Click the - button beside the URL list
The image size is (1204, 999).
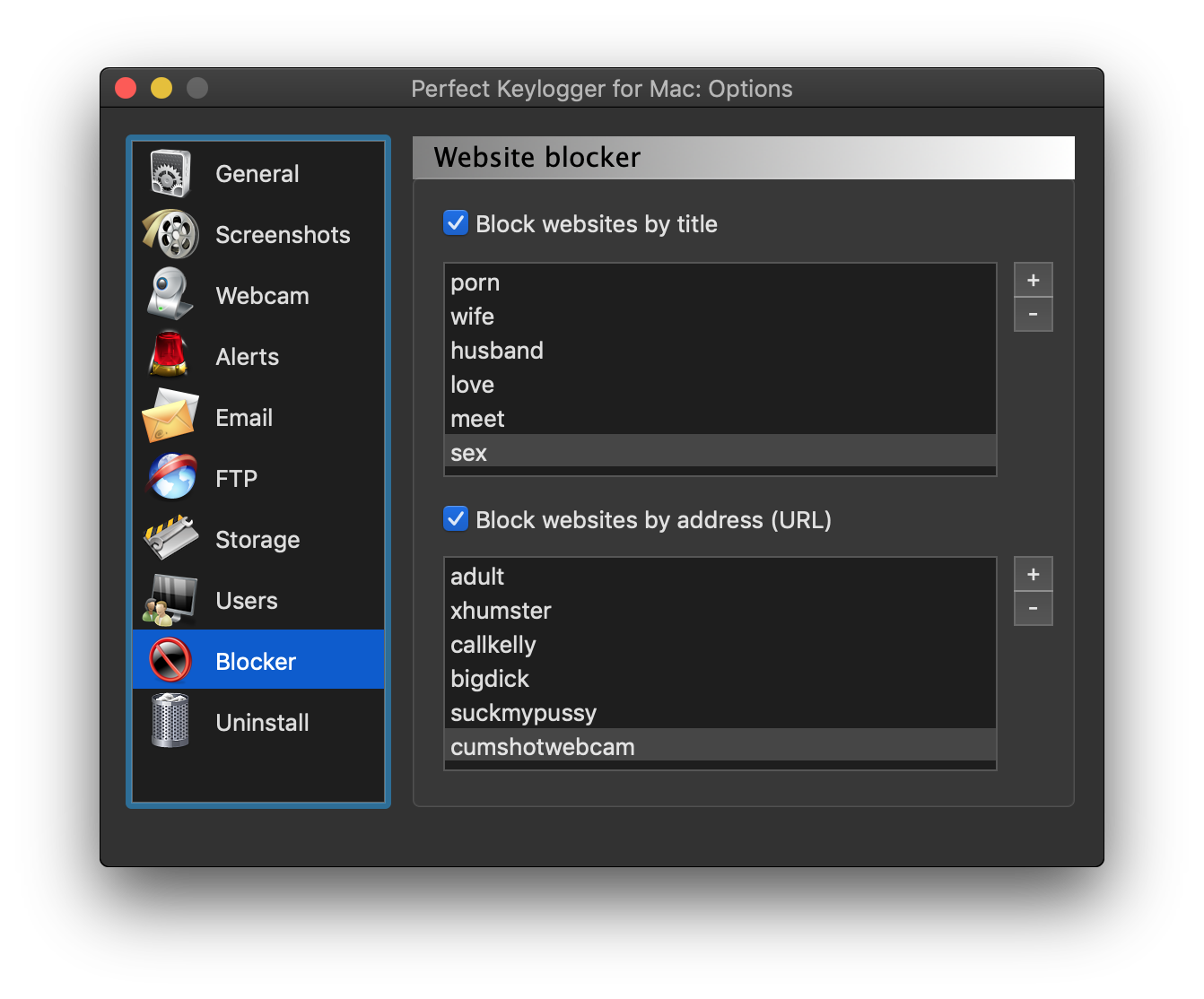click(x=1033, y=608)
